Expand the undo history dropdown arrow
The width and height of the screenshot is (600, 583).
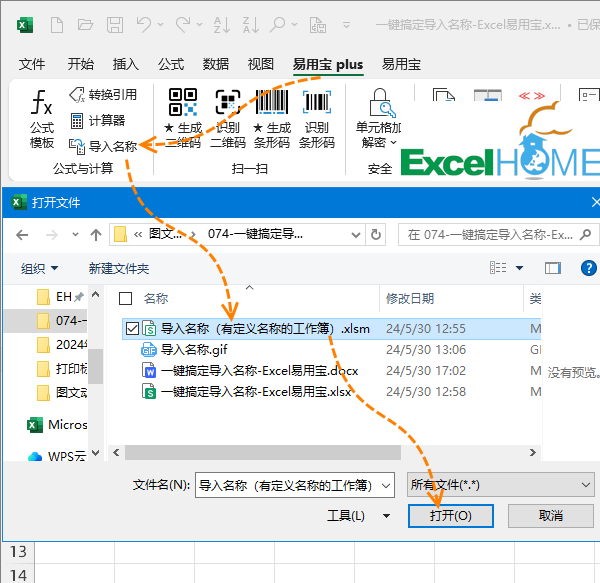point(161,25)
